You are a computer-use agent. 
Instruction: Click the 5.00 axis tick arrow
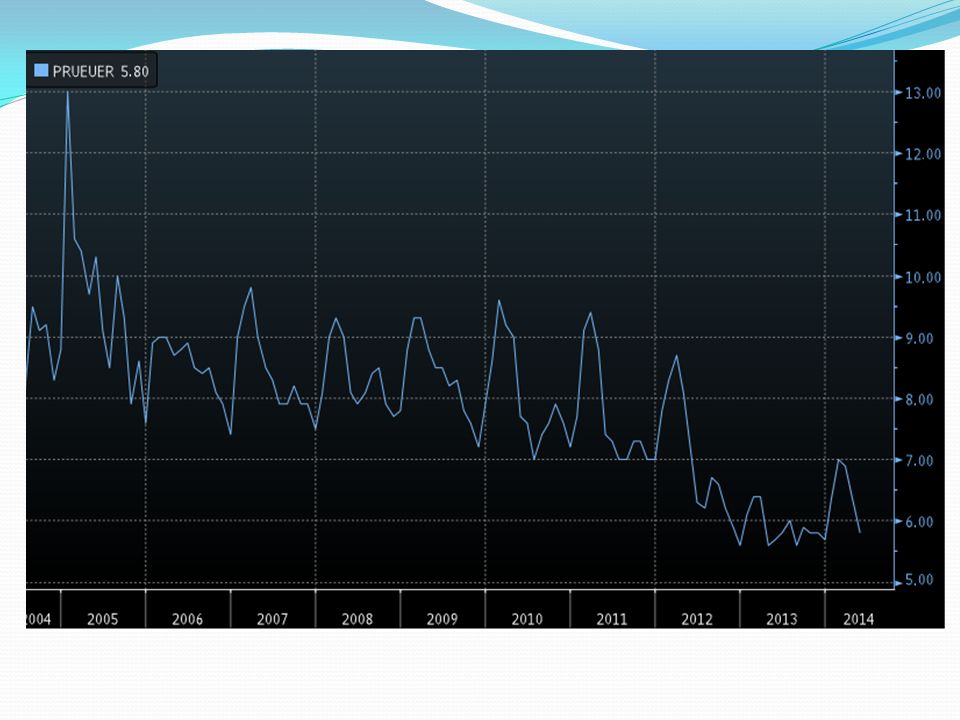tap(899, 583)
